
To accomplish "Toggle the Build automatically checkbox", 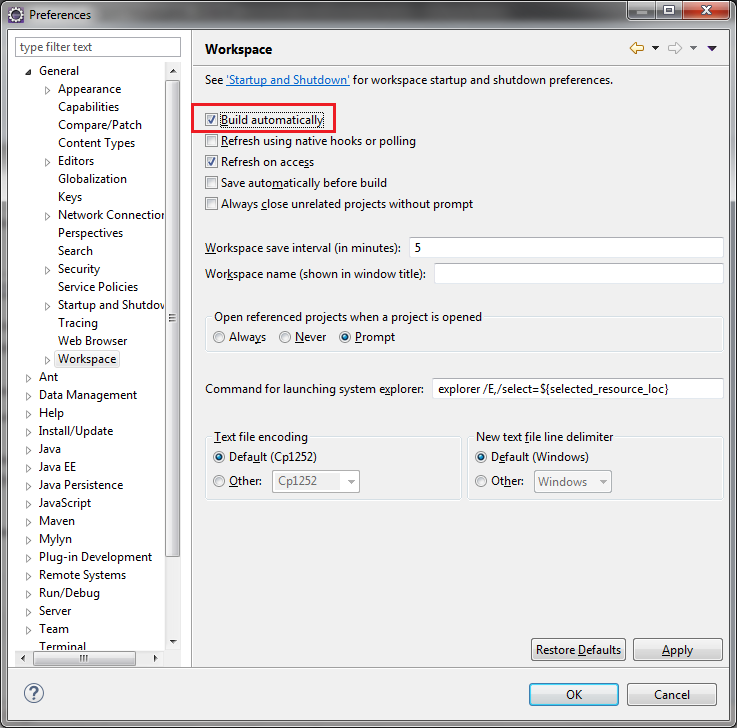I will [211, 119].
